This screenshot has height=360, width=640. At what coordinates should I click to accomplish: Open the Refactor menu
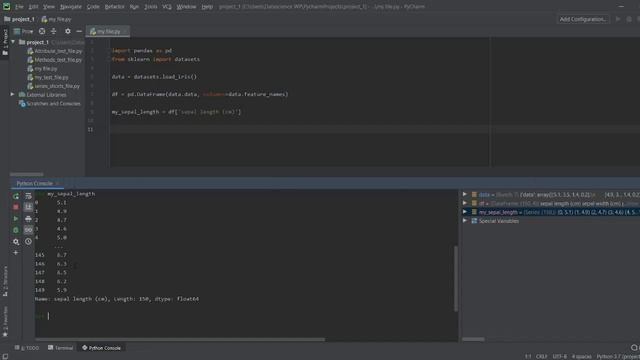114,7
